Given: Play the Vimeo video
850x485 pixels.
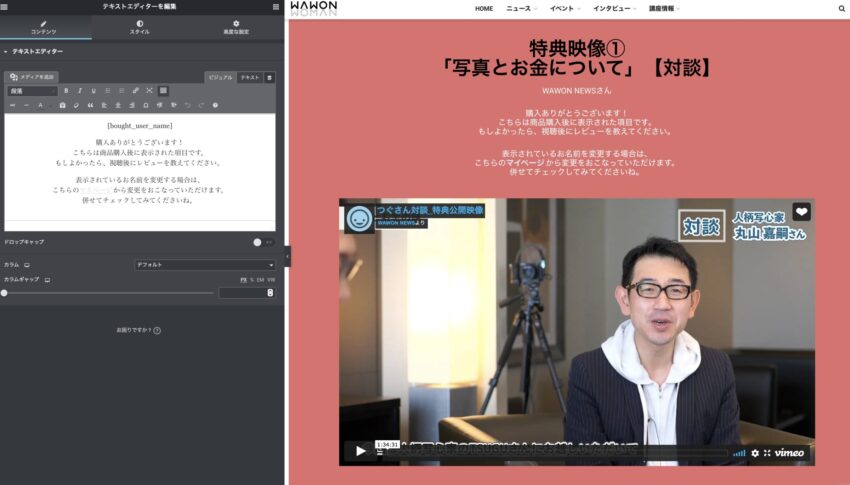Looking at the screenshot, I should pos(360,451).
